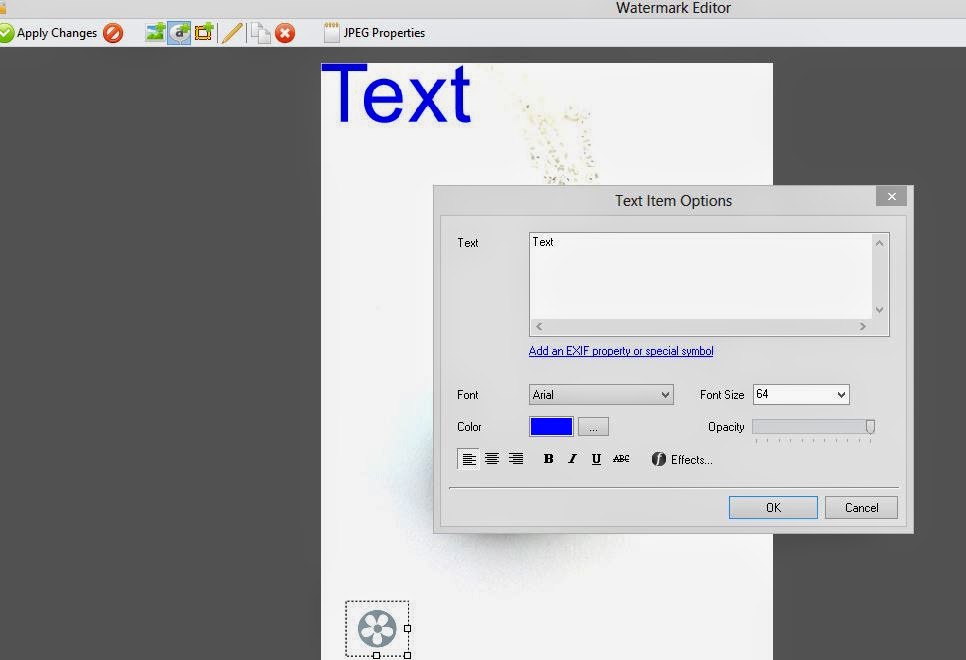The image size is (966, 660).
Task: Click the Opacity slider handle
Action: (x=870, y=426)
